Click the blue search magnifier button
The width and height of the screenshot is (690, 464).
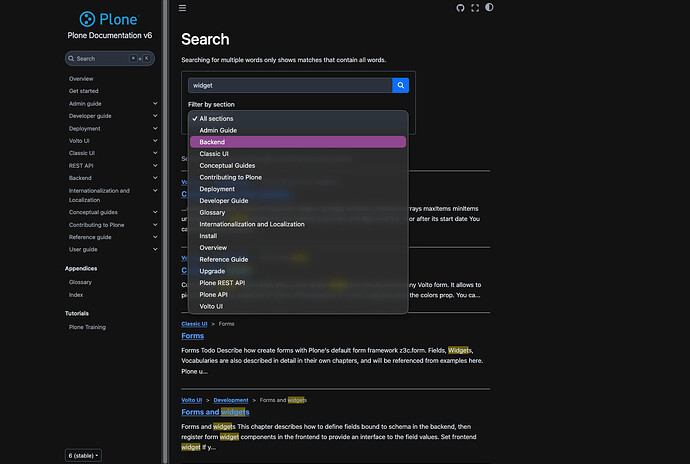(x=400, y=85)
